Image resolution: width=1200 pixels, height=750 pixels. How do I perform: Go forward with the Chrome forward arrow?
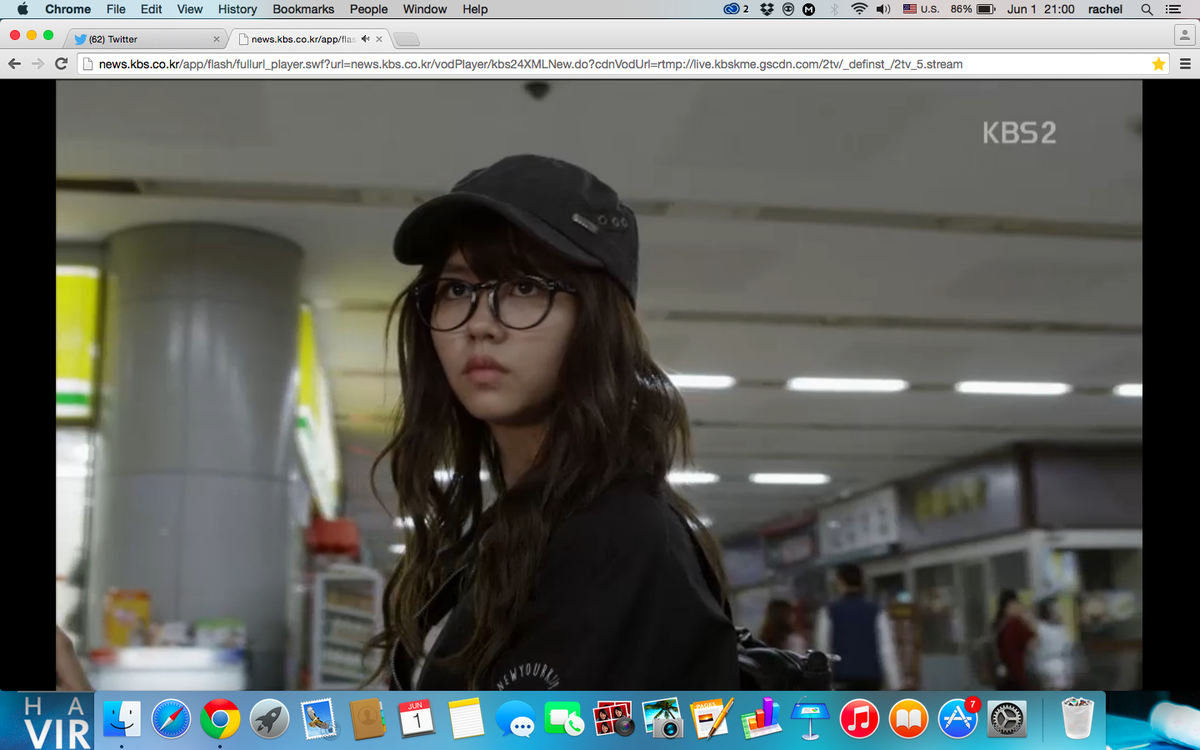38,64
